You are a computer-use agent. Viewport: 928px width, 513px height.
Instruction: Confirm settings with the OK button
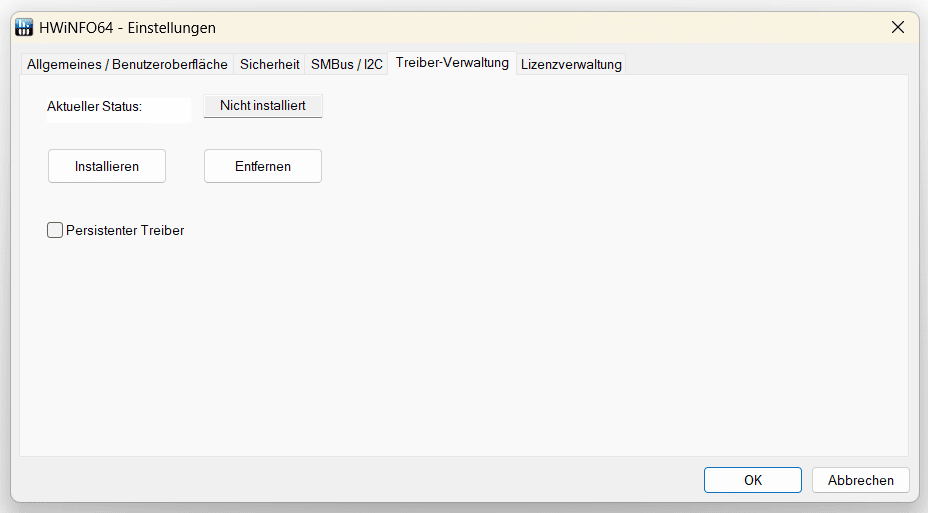click(x=753, y=480)
